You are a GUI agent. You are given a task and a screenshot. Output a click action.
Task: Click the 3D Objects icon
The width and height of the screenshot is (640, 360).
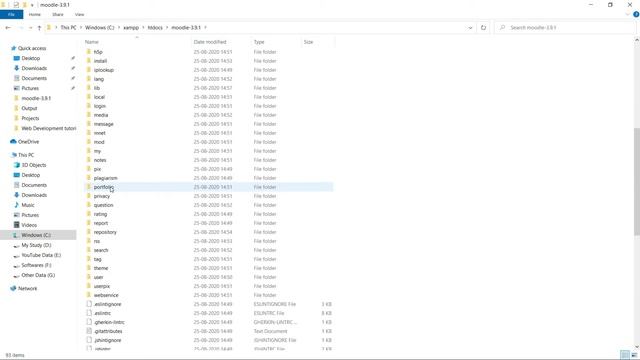[17, 165]
